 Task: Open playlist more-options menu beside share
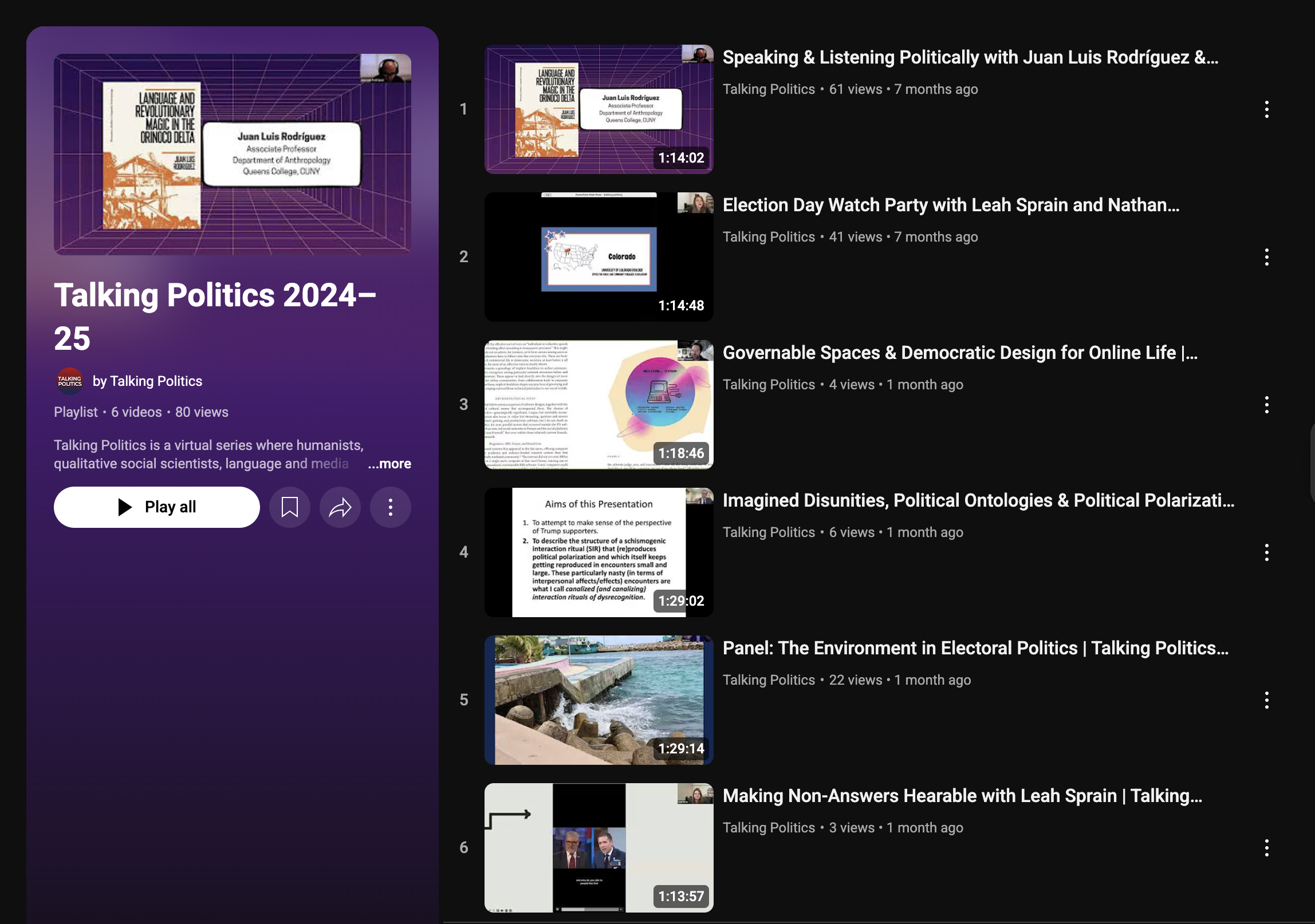point(391,507)
